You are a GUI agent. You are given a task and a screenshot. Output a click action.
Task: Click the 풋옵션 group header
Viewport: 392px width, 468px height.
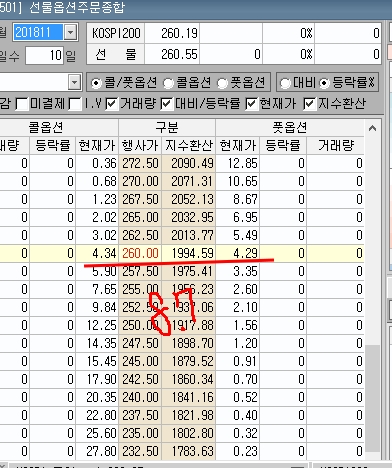coord(290,127)
